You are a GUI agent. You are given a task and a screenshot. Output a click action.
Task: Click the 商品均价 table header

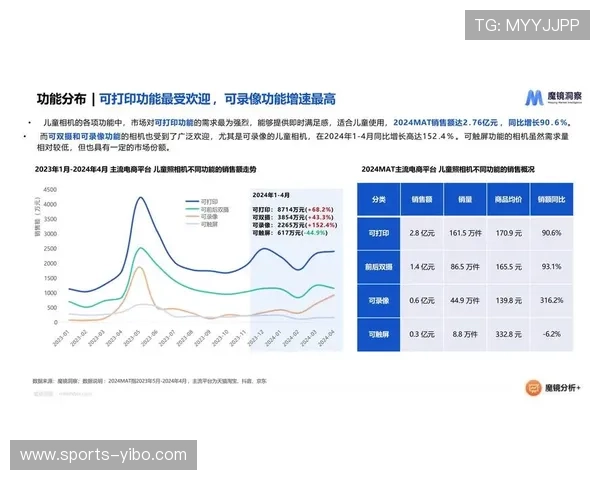[508, 199]
